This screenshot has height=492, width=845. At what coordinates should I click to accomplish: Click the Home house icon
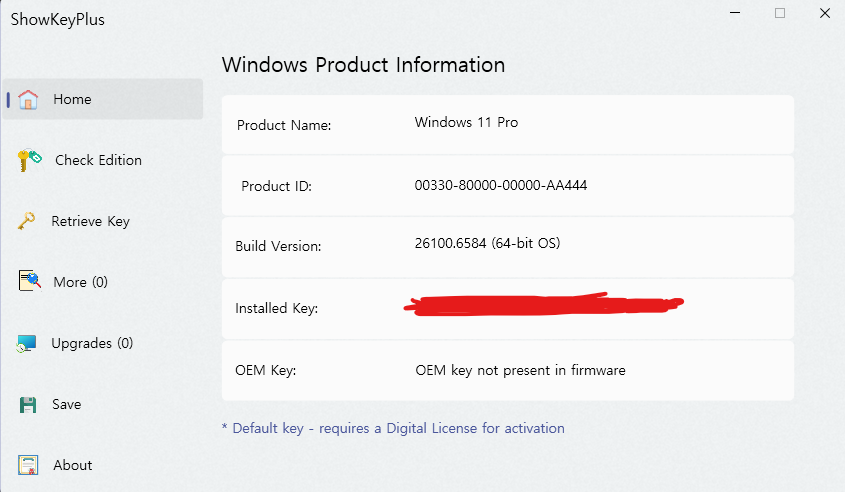(x=28, y=100)
